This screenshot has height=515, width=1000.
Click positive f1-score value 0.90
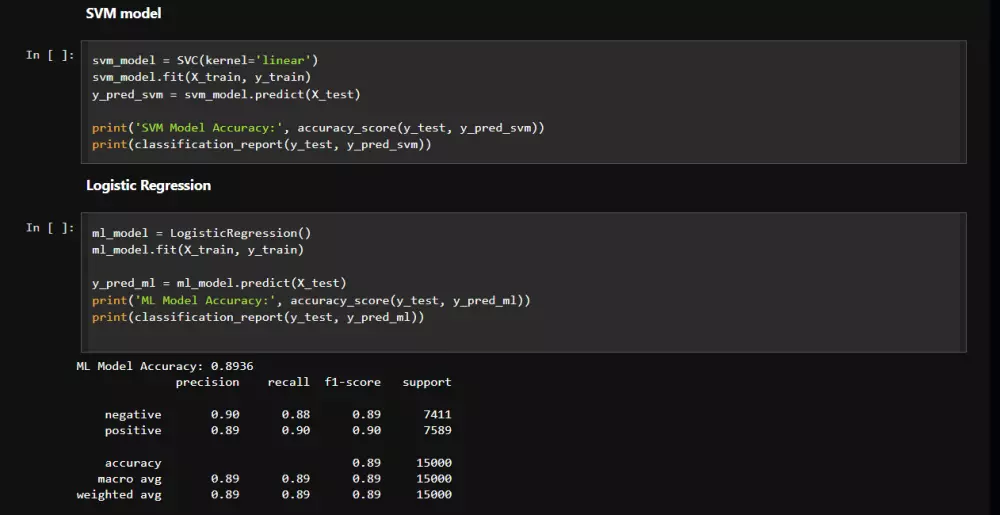click(367, 430)
